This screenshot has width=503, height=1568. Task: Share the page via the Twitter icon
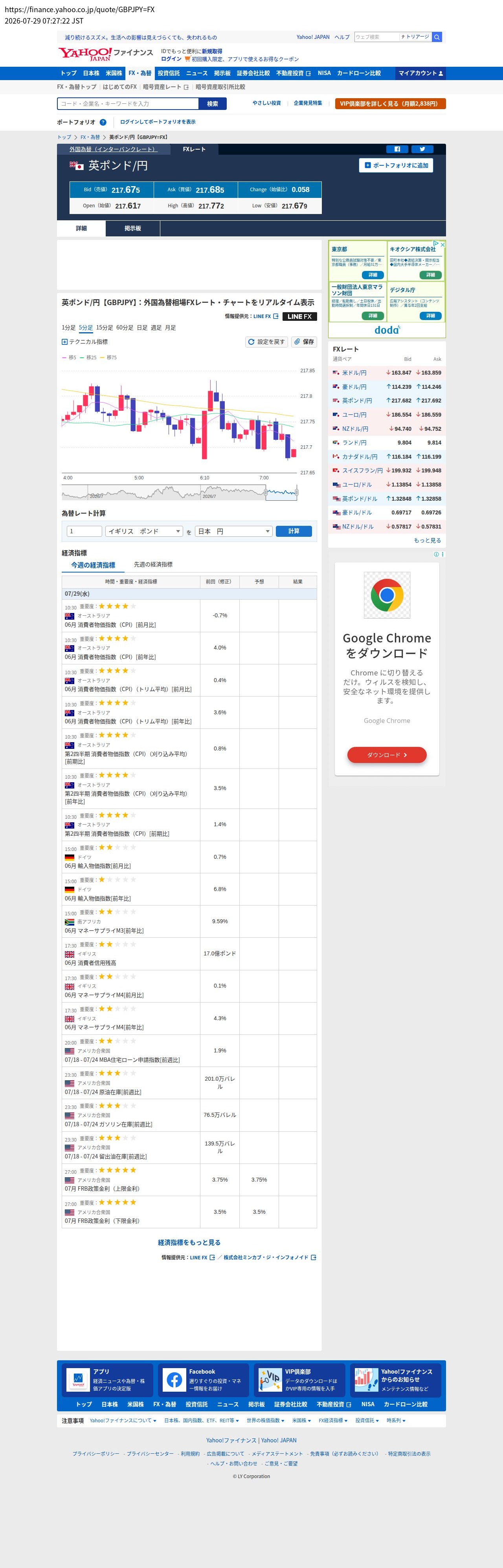[x=422, y=149]
